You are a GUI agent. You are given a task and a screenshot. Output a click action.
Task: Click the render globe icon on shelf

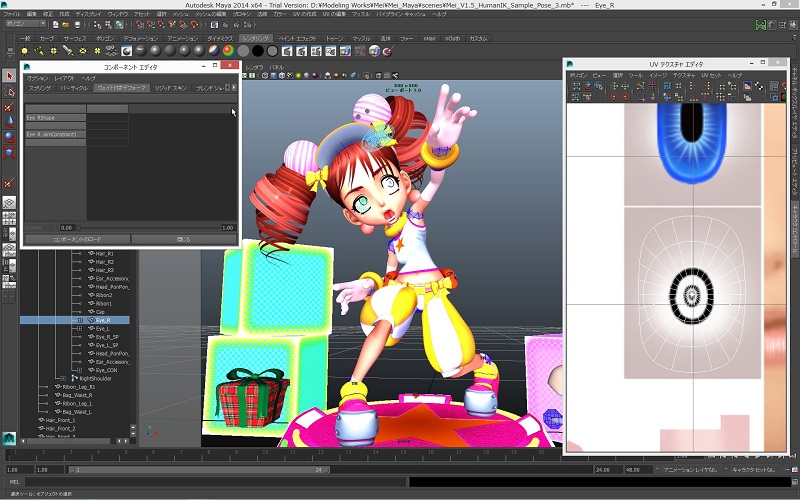point(374,51)
